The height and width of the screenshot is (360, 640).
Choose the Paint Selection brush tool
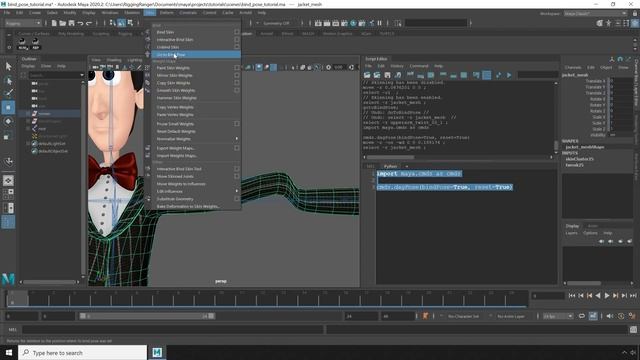click(8, 93)
